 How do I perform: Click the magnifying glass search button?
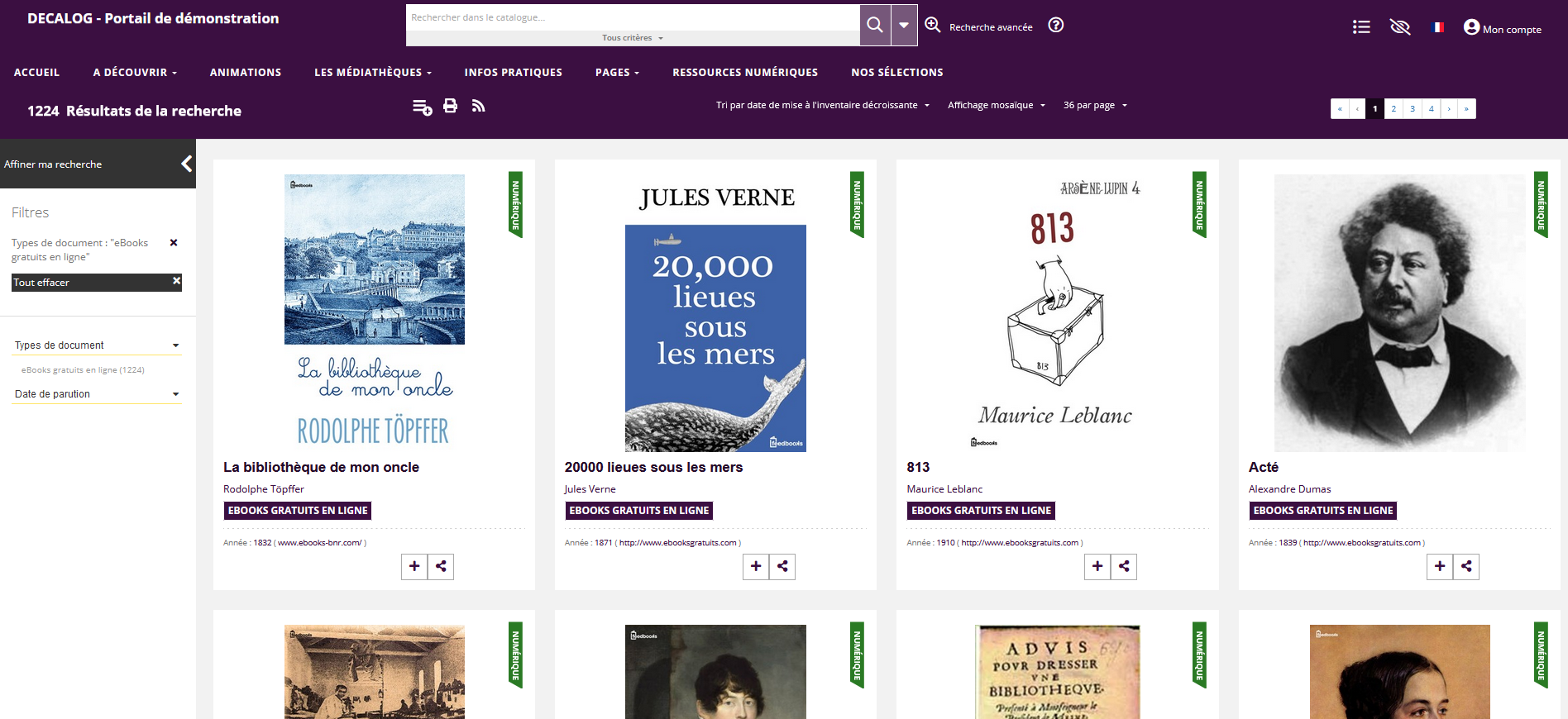(875, 25)
